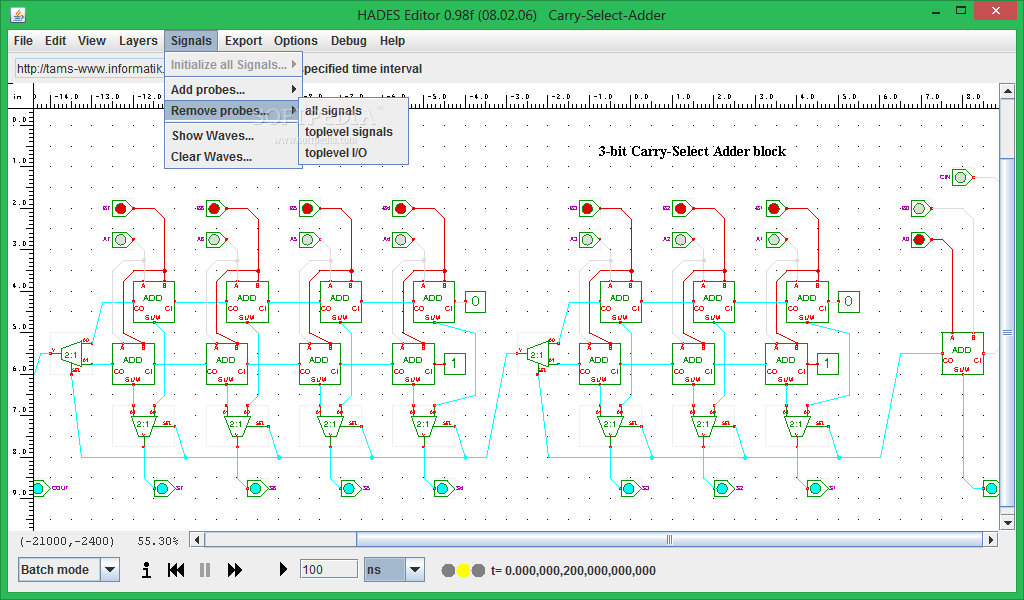Expand the Remove probes submenu
The width and height of the screenshot is (1024, 600).
(x=233, y=110)
